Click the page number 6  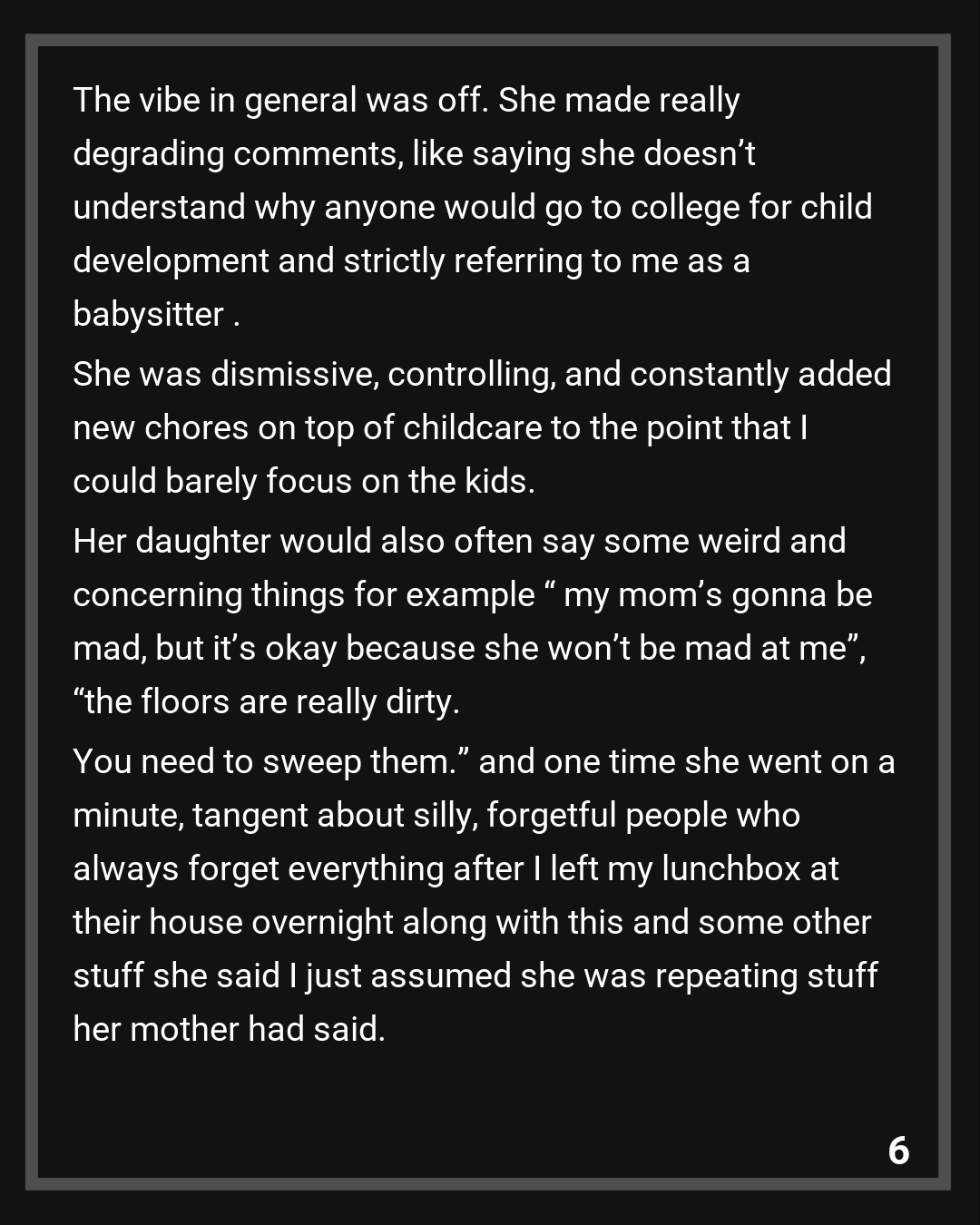tap(898, 1151)
